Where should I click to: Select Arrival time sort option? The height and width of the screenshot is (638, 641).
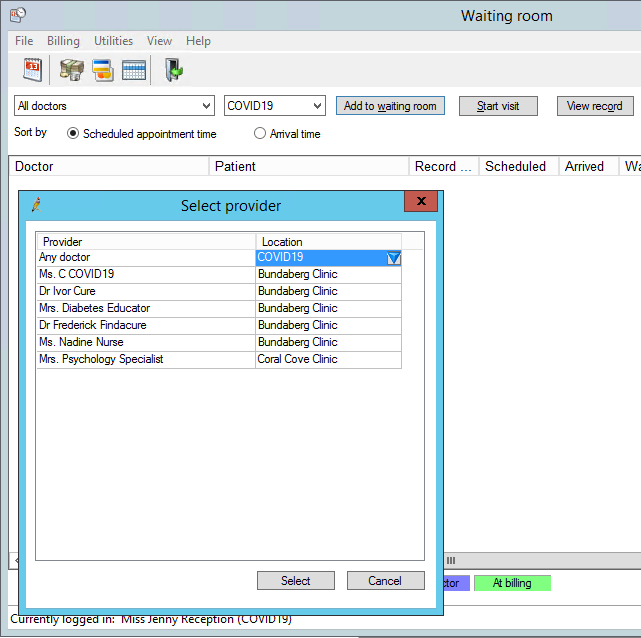260,134
